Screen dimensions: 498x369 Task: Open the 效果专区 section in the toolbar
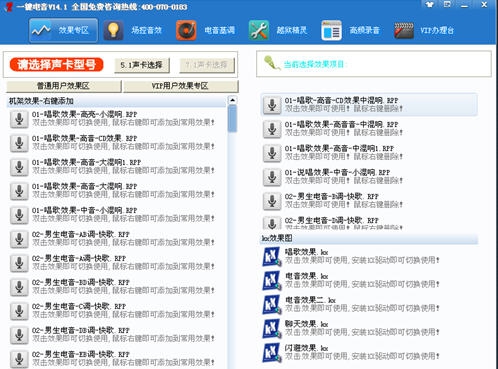[x=63, y=30]
